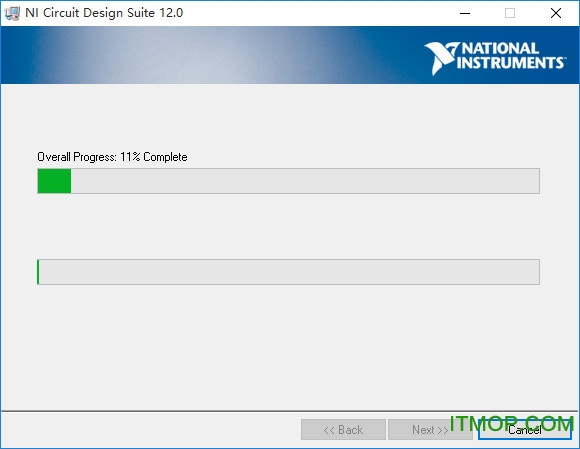Click the 'NI Circuit Design Suite 12.0' title

pyautogui.click(x=104, y=13)
